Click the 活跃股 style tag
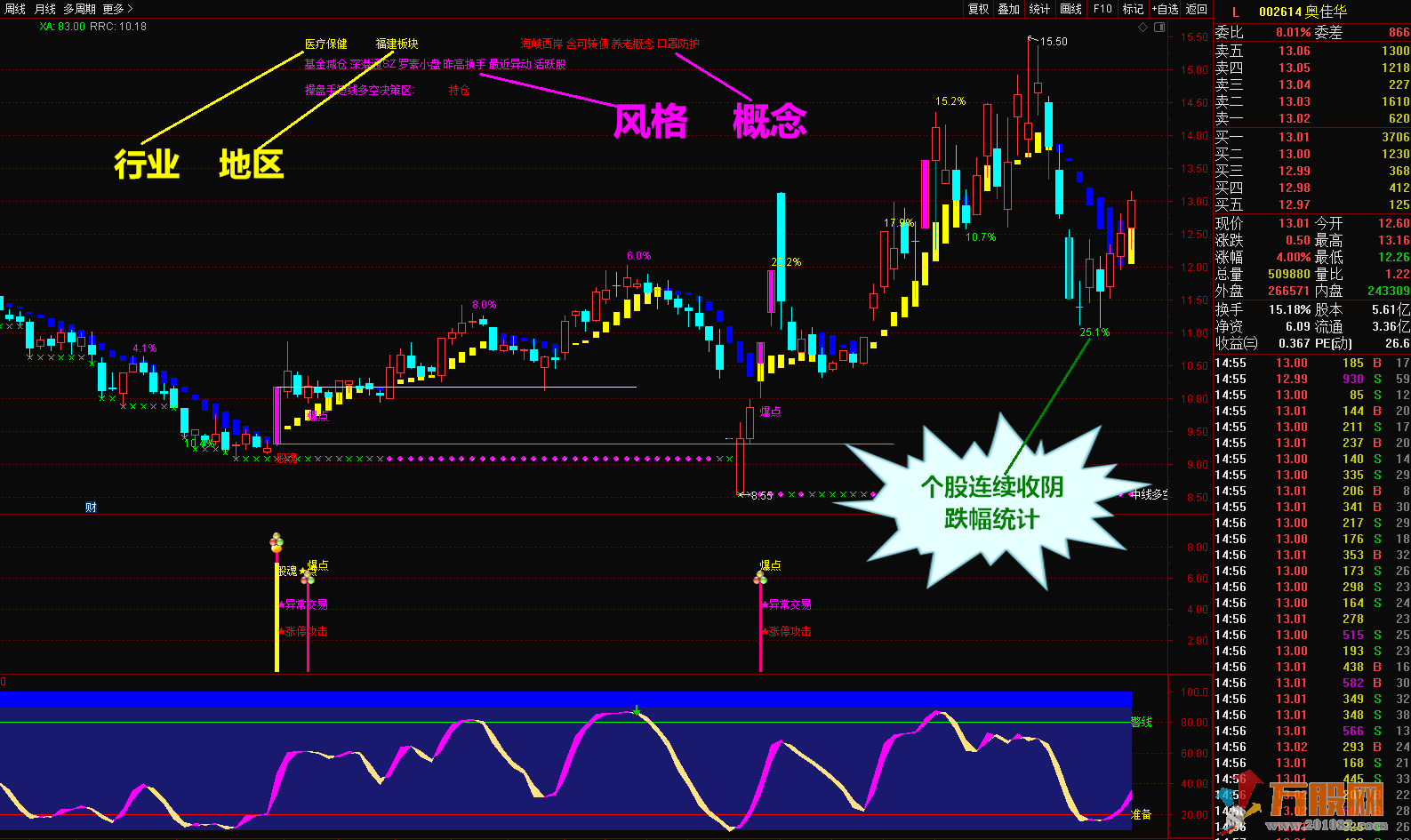The height and width of the screenshot is (840, 1411). point(549,64)
